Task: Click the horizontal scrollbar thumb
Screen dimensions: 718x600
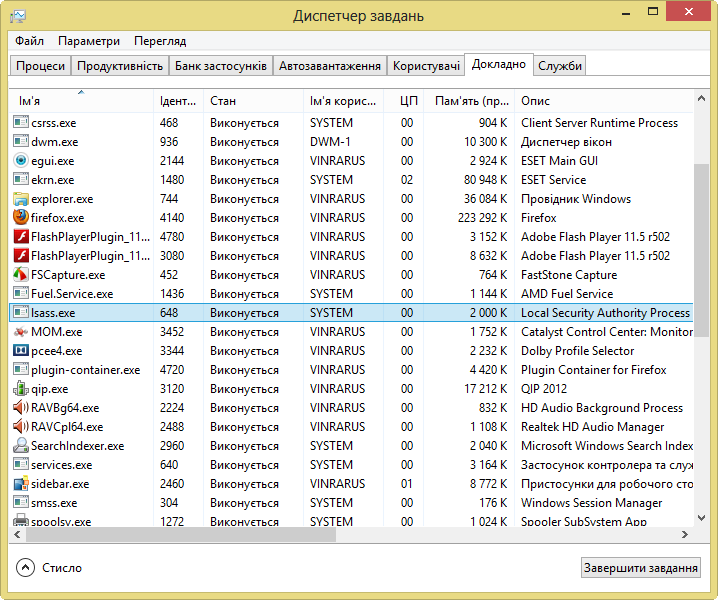Action: tap(181, 535)
